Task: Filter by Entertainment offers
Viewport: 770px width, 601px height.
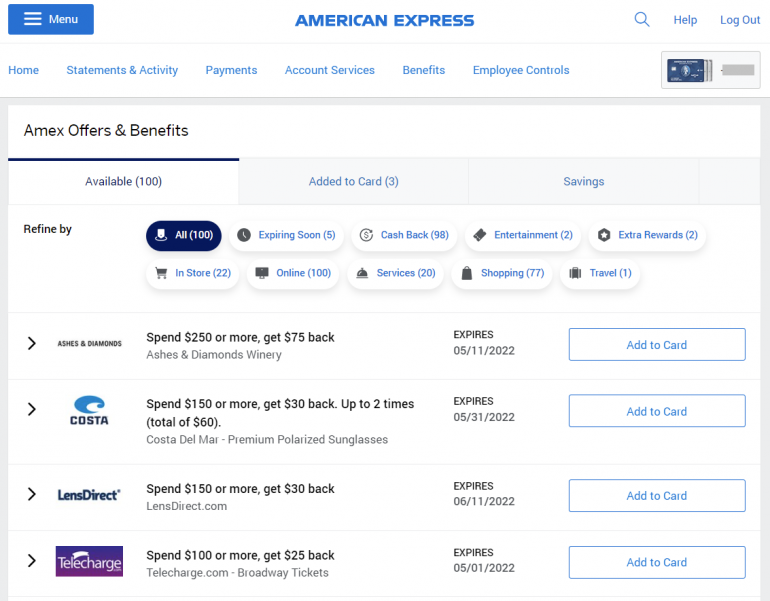Action: click(522, 235)
